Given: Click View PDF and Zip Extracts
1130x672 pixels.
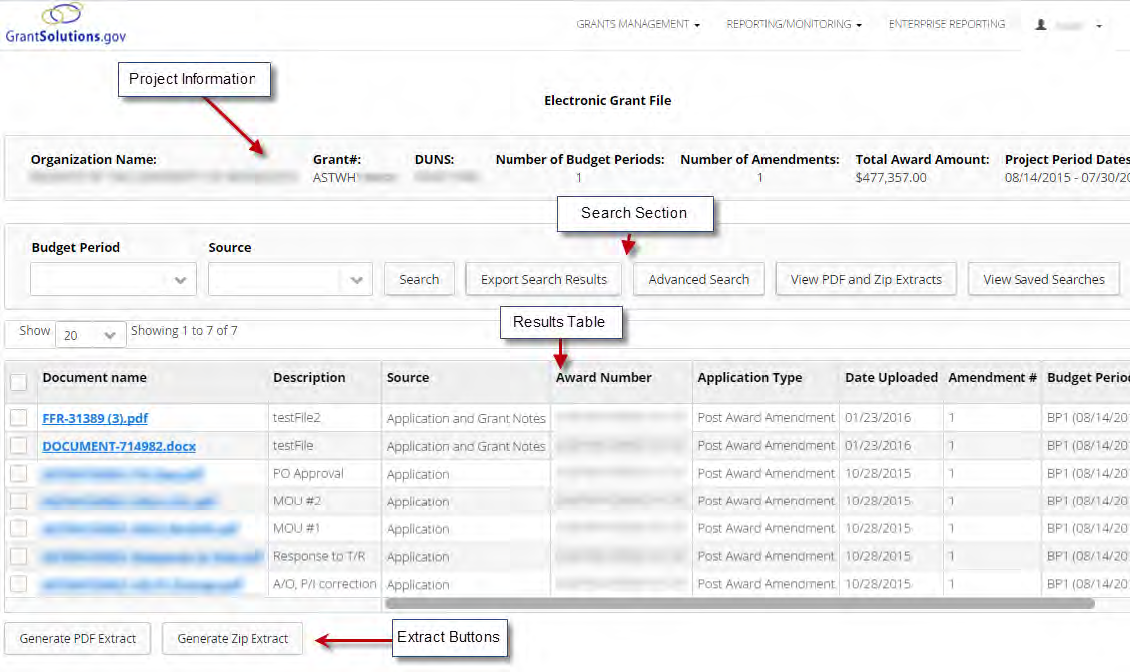Looking at the screenshot, I should [866, 280].
